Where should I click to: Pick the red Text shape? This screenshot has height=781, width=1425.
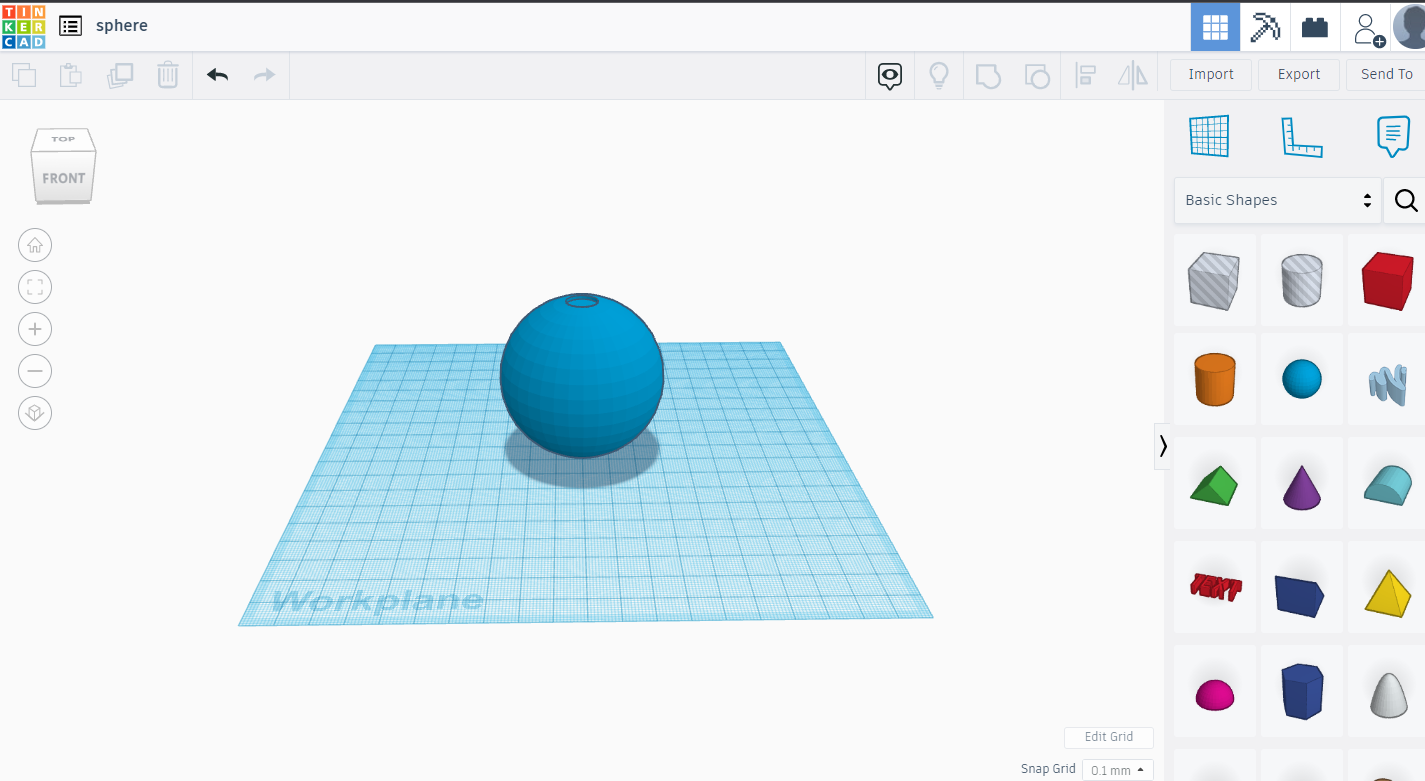point(1215,586)
